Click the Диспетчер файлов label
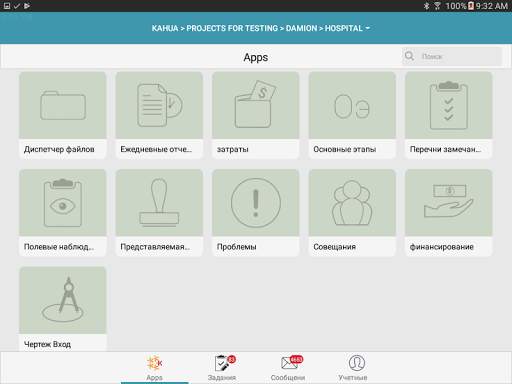Viewport: 512px width, 384px height. tap(59, 149)
